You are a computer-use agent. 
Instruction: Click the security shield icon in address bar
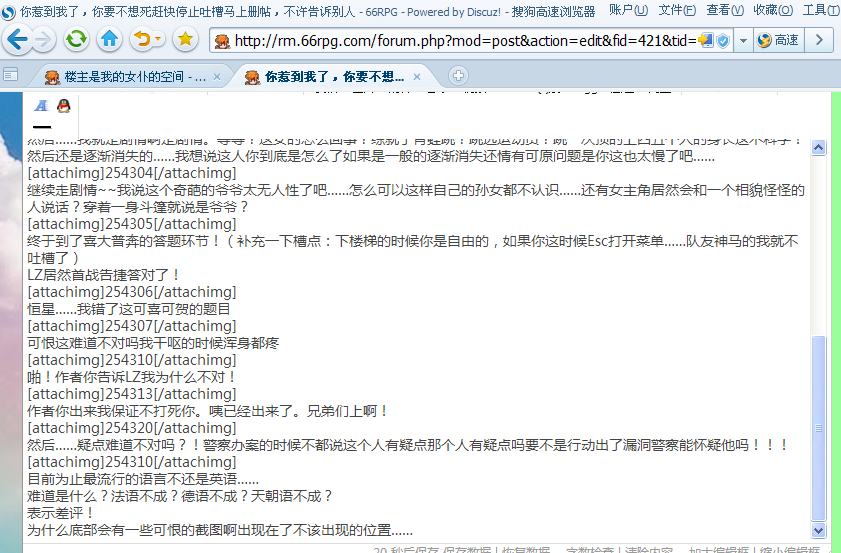click(723, 41)
